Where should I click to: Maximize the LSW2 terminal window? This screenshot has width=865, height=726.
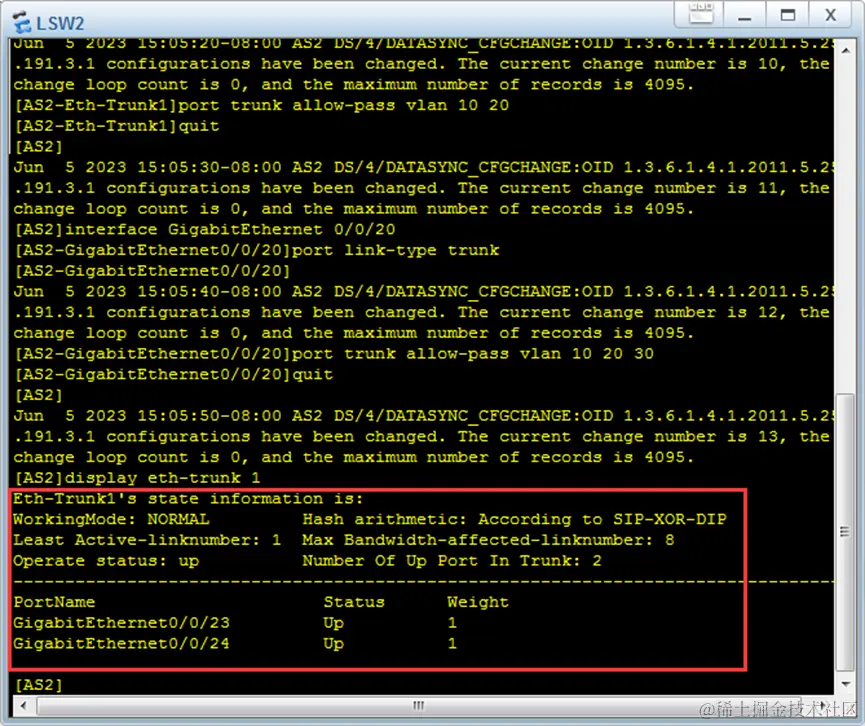(x=788, y=14)
